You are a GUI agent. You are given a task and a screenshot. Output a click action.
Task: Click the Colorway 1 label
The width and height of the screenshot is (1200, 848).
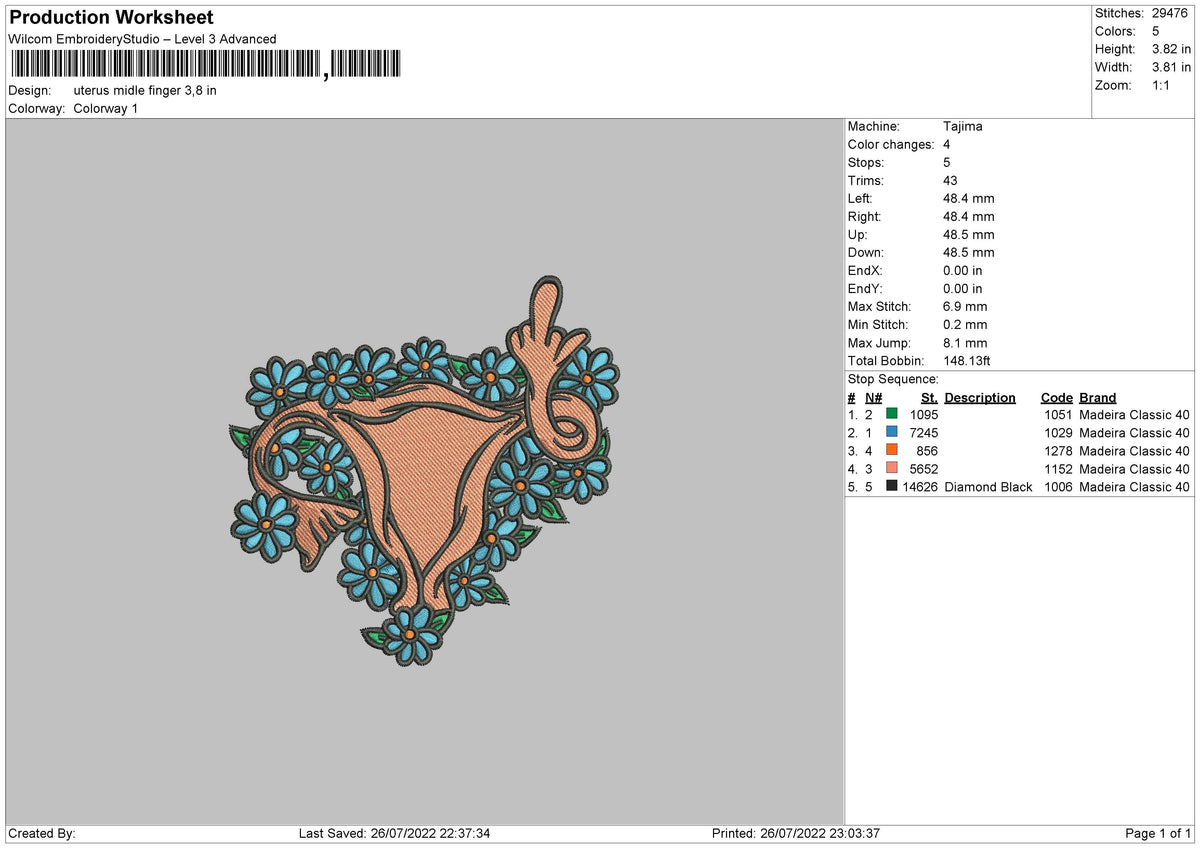tap(106, 108)
